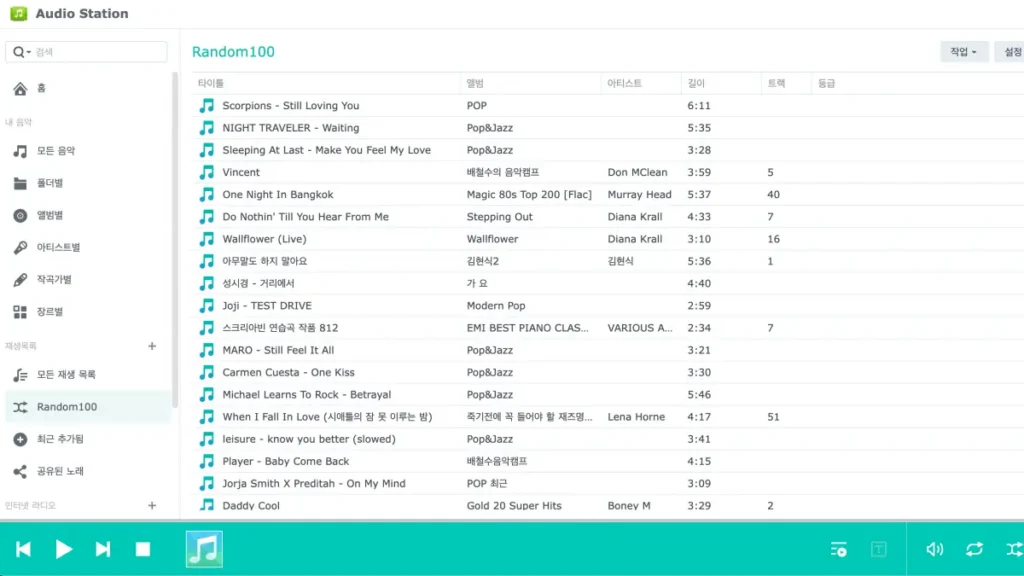The image size is (1024, 576).
Task: Browse by genre (장르별)
Action: 88,312
